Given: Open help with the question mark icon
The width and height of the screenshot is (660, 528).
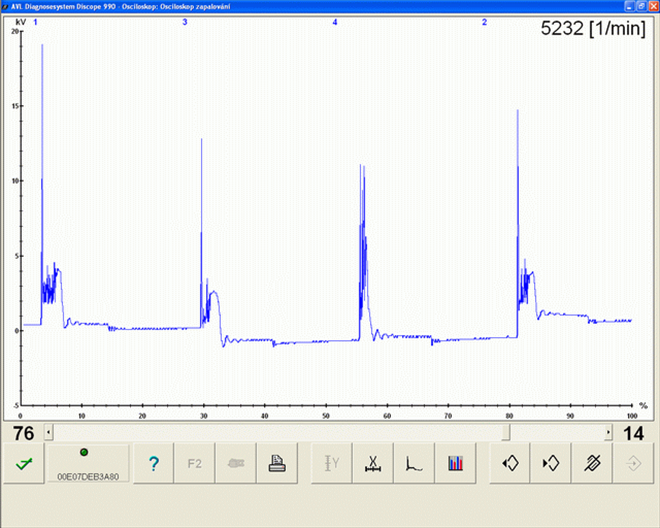Looking at the screenshot, I should (x=153, y=464).
